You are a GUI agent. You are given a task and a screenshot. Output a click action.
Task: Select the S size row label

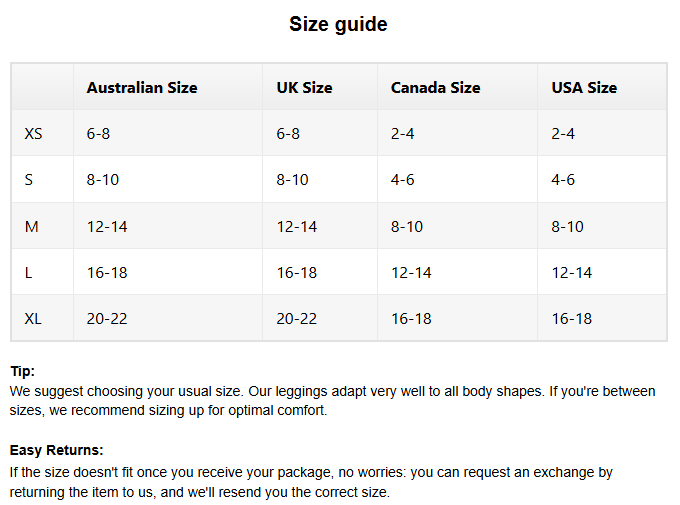[29, 180]
